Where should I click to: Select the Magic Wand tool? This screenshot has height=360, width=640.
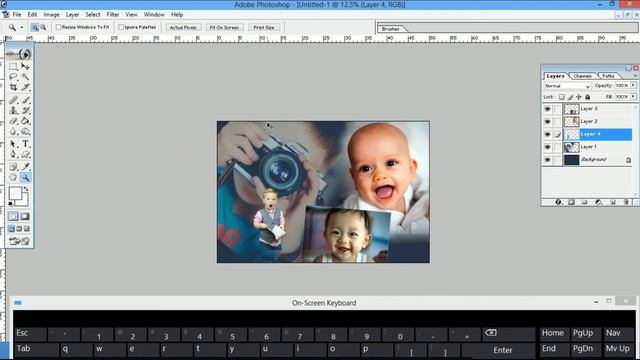(x=25, y=77)
